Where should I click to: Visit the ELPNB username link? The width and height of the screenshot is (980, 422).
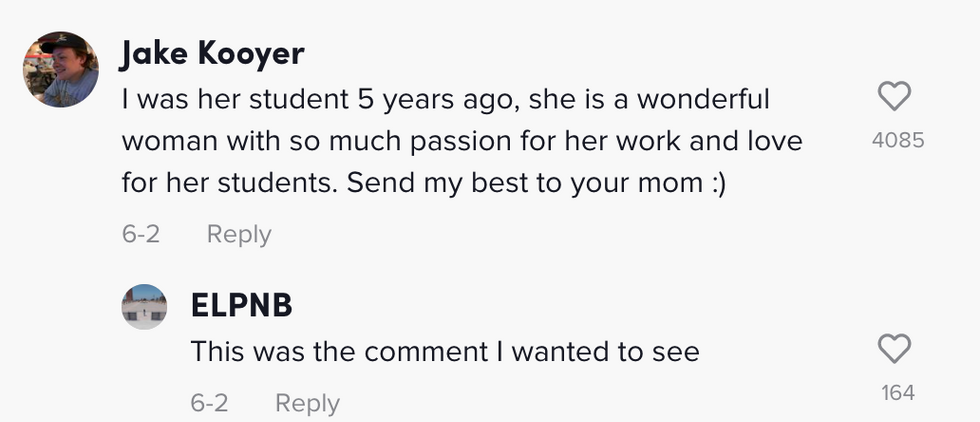click(241, 305)
